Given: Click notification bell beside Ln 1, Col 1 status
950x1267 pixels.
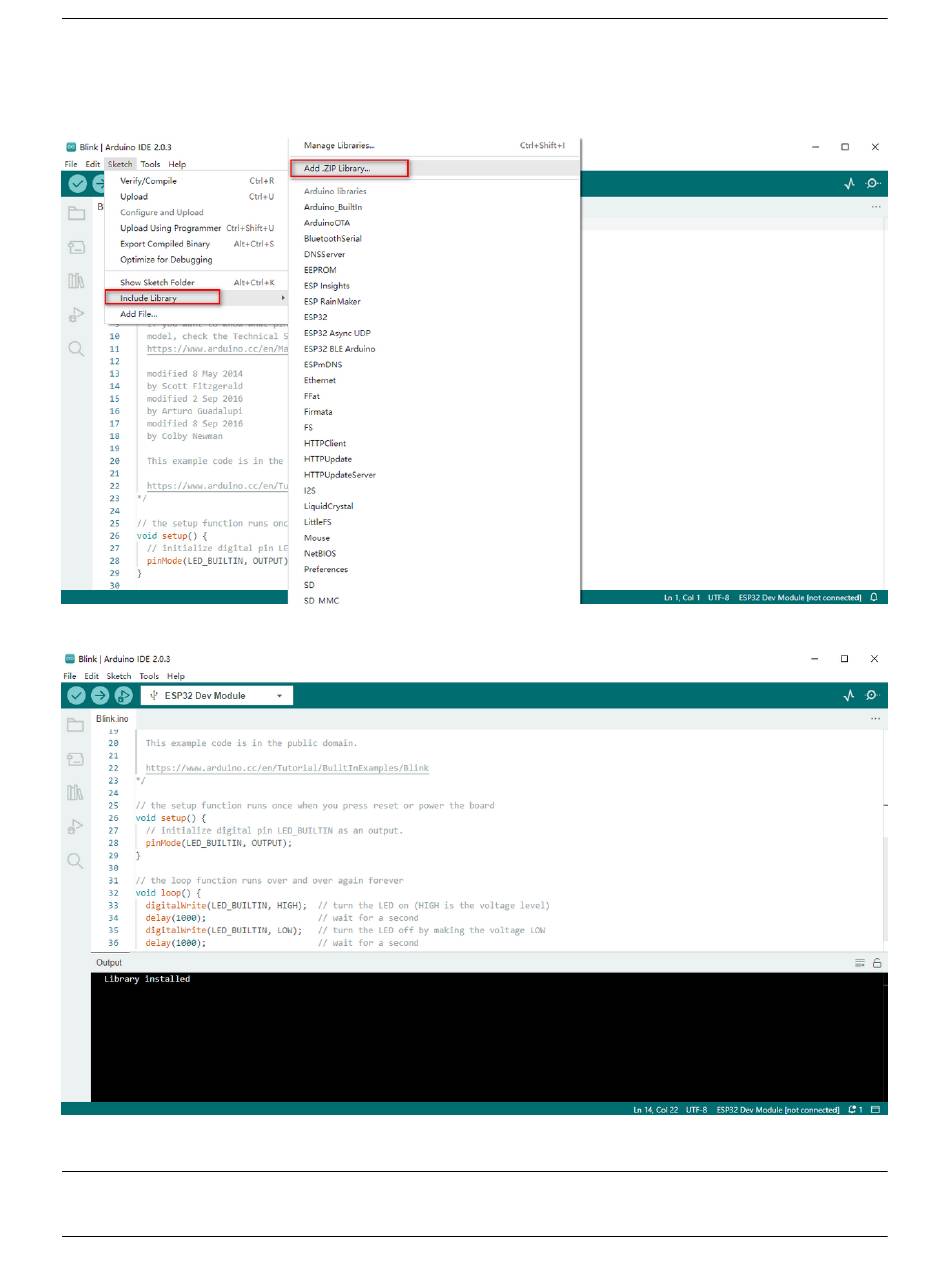Looking at the screenshot, I should click(874, 597).
